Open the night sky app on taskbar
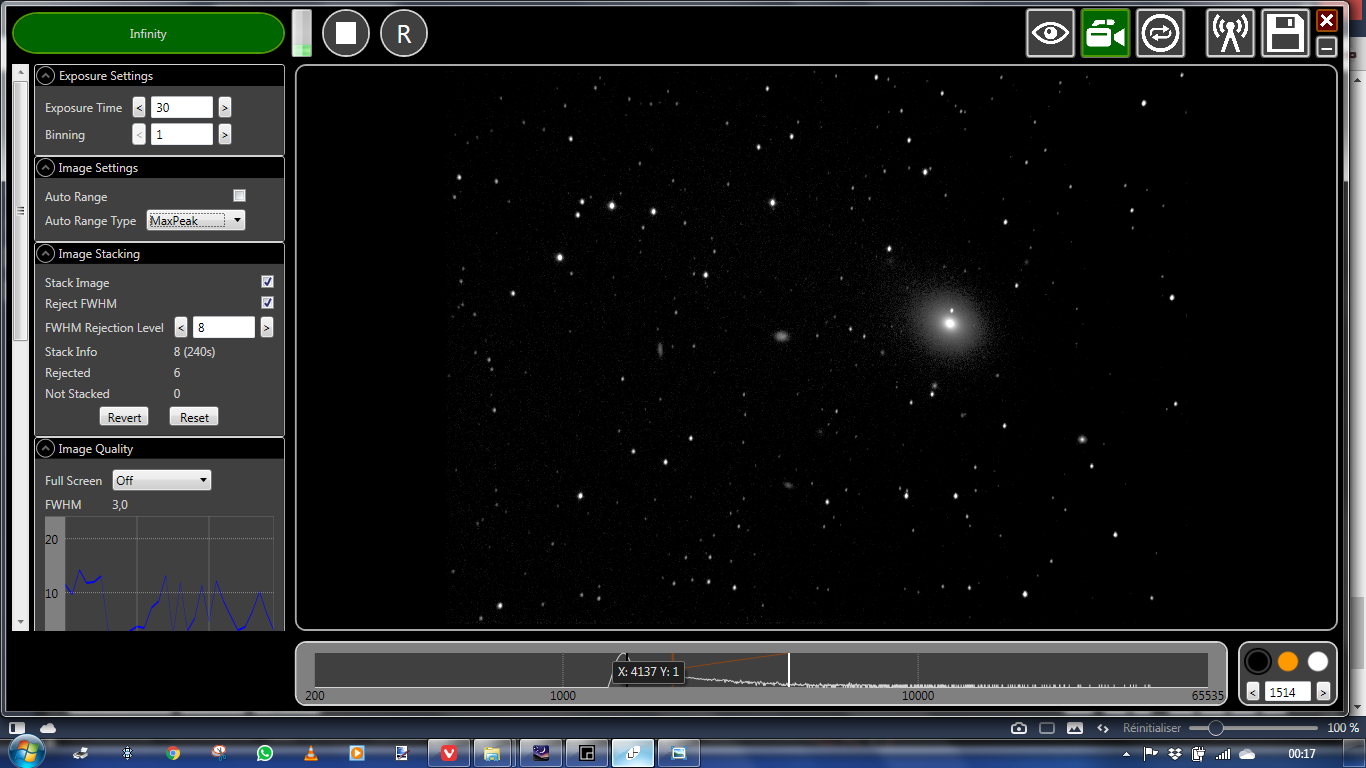 pyautogui.click(x=541, y=753)
